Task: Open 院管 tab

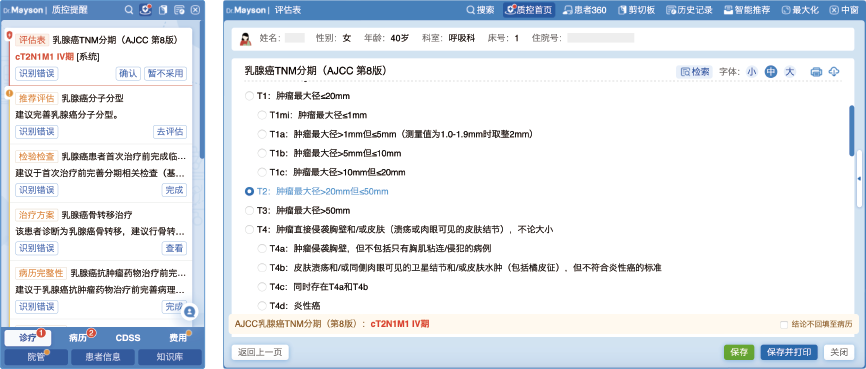Action: [36, 356]
